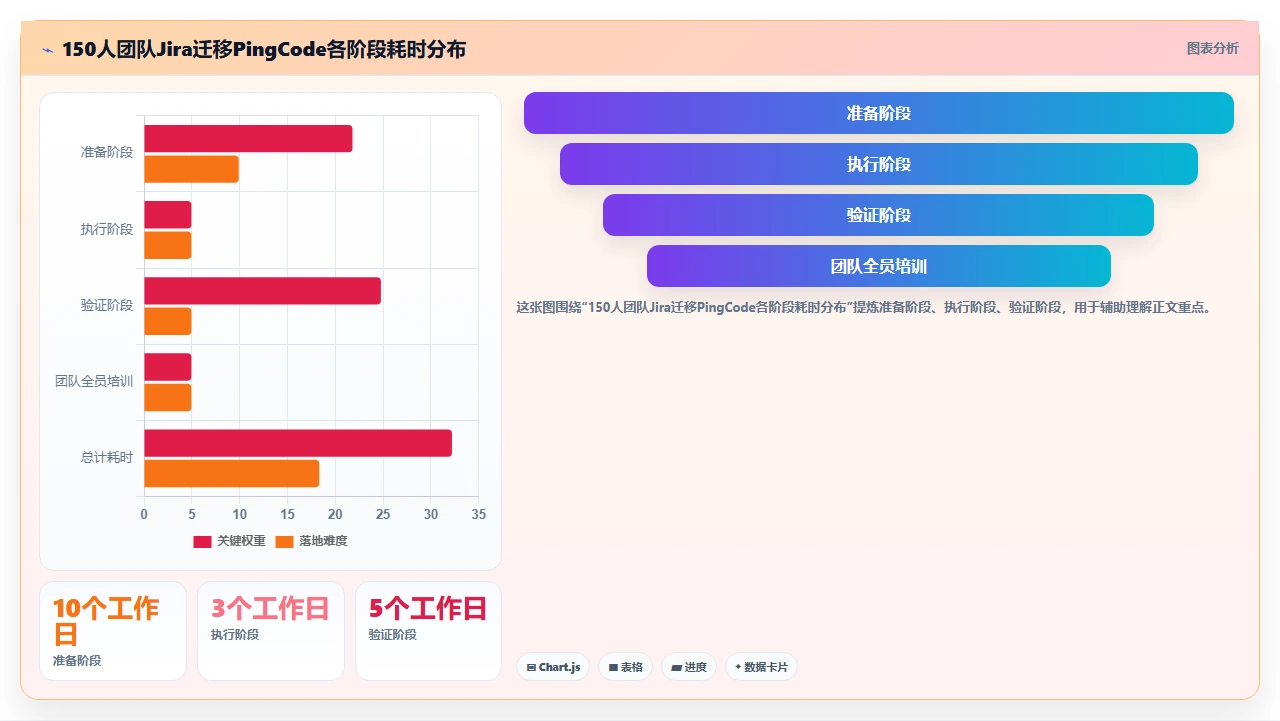Click the icon in the Chart.js tag

click(x=531, y=667)
